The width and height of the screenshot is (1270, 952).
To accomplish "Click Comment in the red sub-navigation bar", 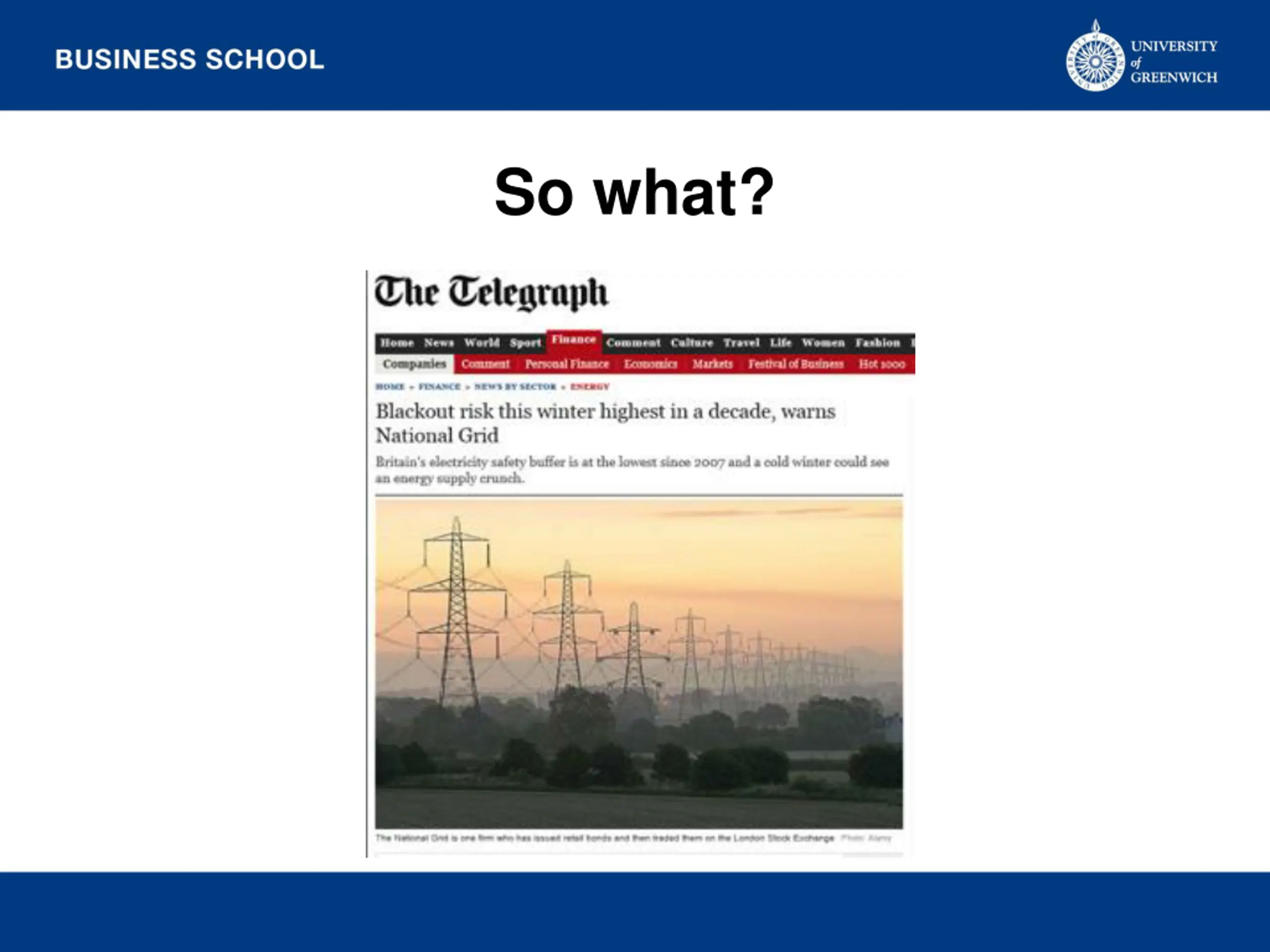I will point(485,364).
